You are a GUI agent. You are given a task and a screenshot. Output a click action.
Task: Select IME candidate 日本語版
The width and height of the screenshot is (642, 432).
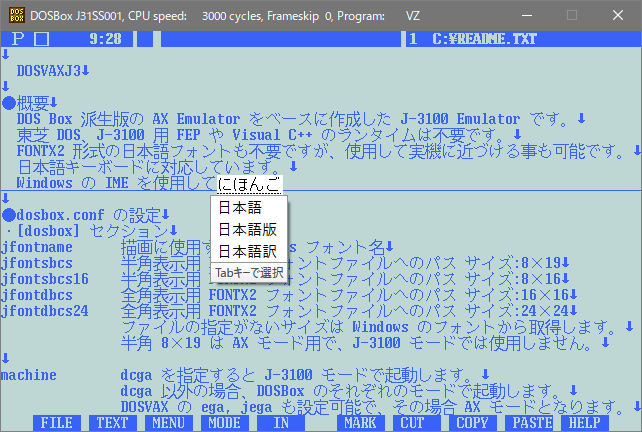tap(249, 229)
